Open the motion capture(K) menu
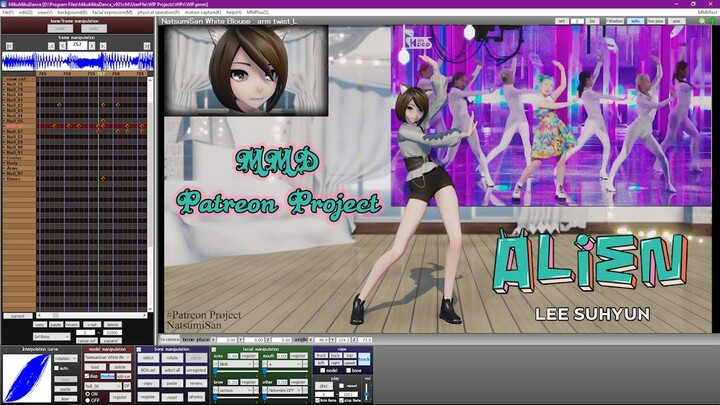This screenshot has height=405, width=720. click(x=202, y=12)
